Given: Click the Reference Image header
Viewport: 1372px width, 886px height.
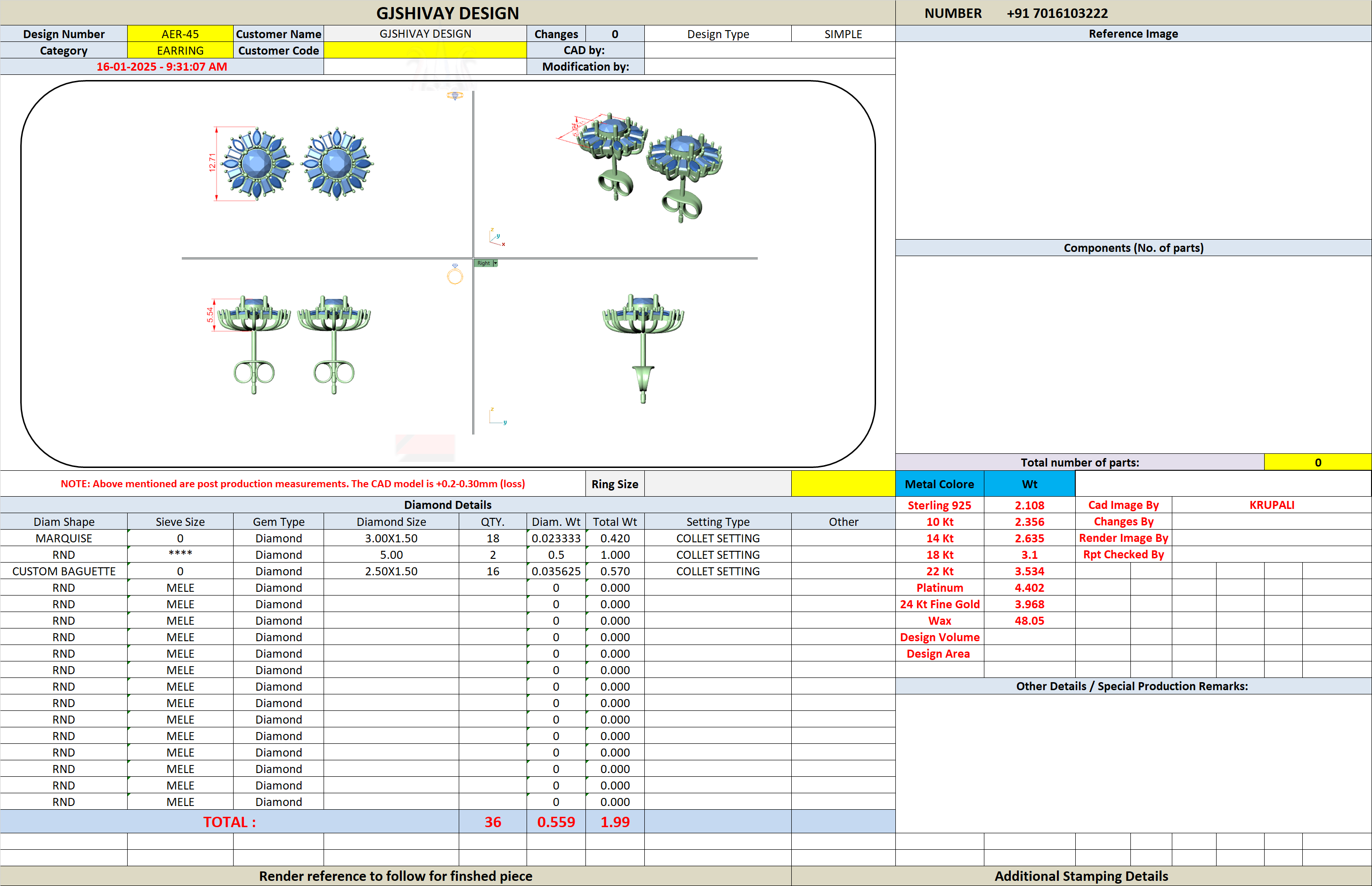Looking at the screenshot, I should (1133, 34).
